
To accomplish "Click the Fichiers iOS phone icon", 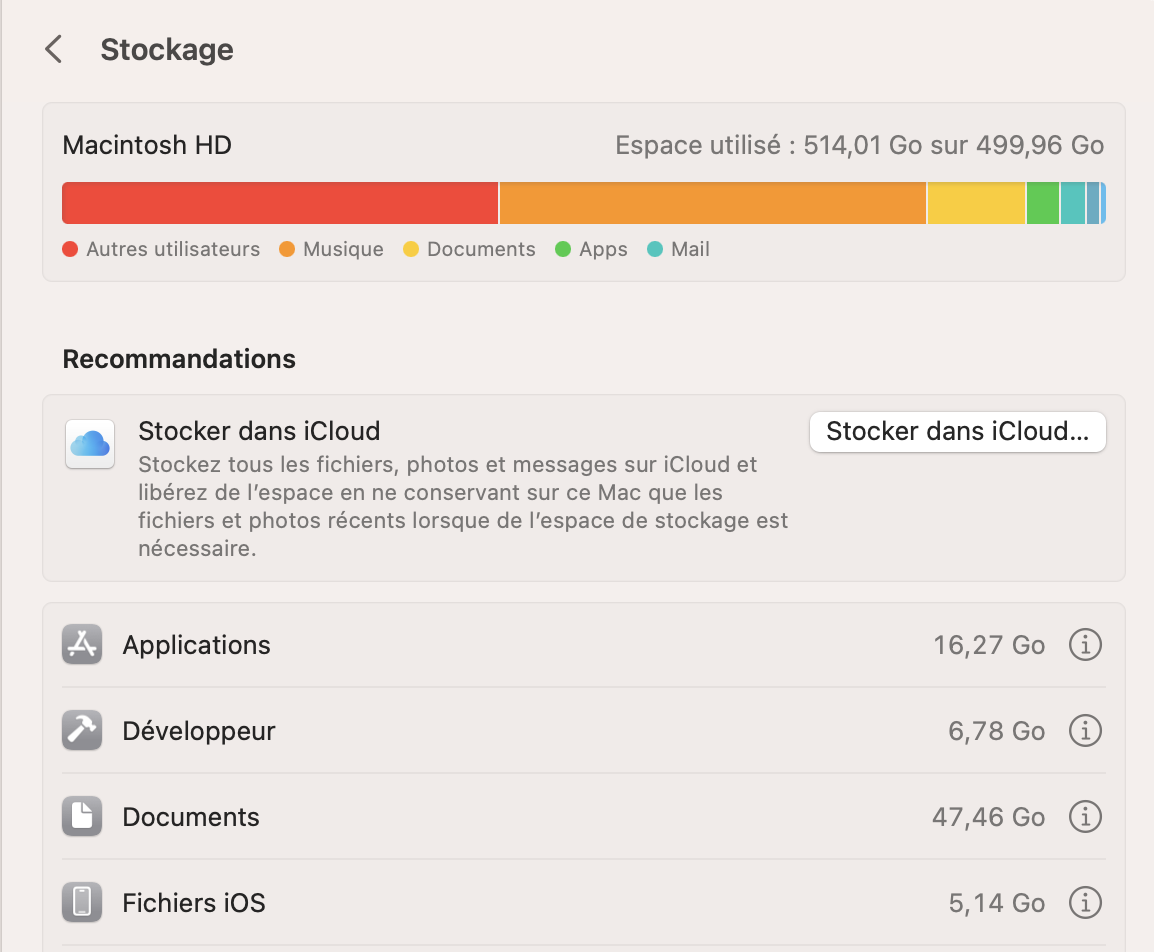I will click(x=82, y=903).
